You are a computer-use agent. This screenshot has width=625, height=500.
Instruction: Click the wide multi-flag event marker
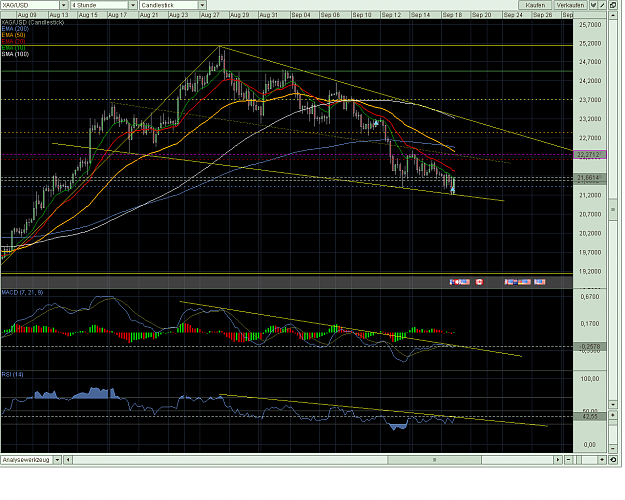pyautogui.click(x=517, y=282)
